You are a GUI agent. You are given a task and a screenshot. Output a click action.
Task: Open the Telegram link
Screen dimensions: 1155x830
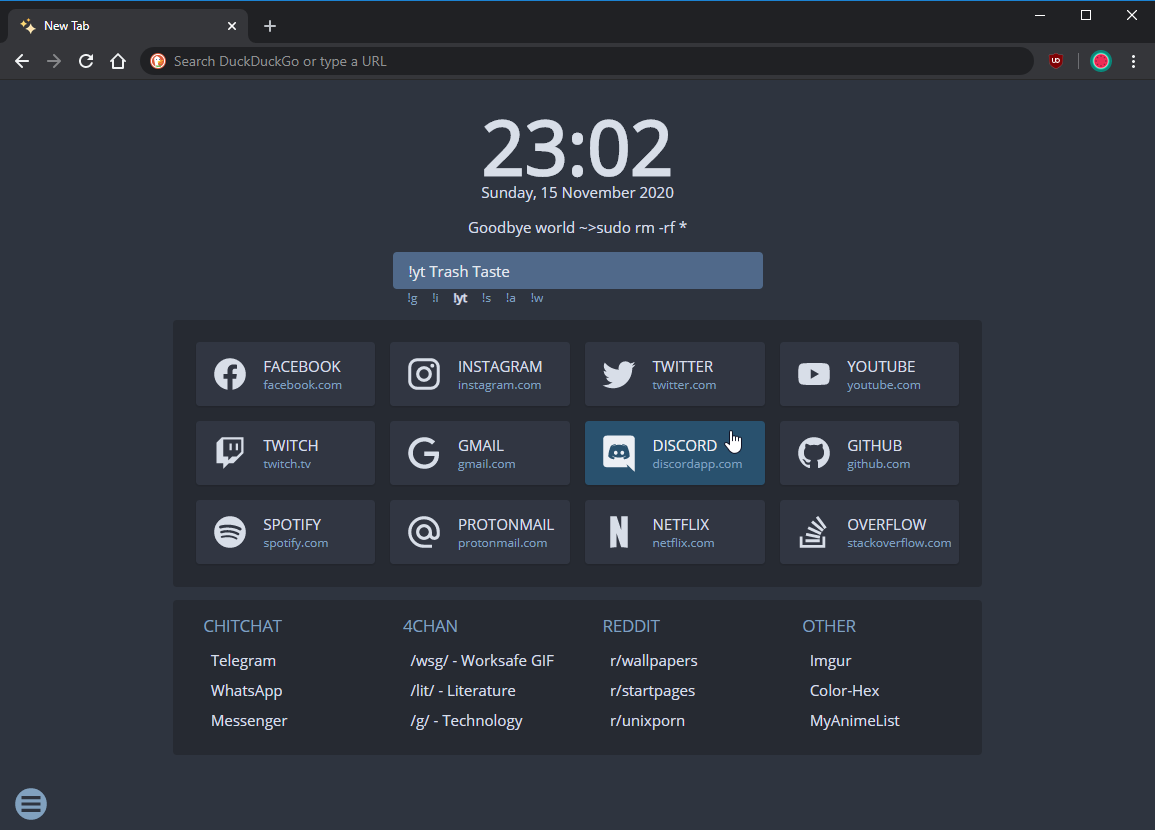[x=243, y=661]
